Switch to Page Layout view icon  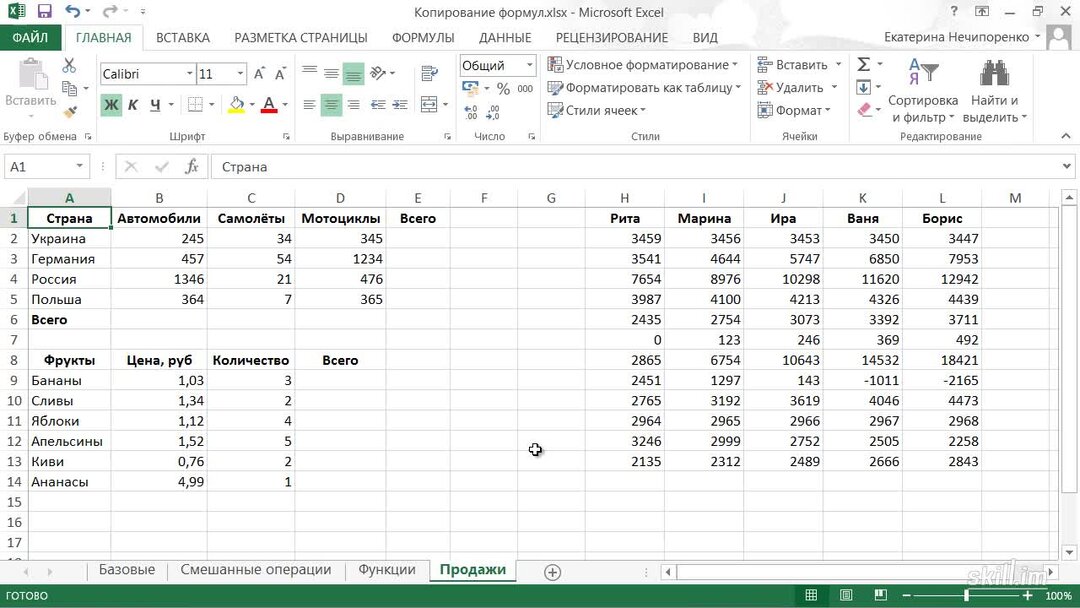click(846, 595)
